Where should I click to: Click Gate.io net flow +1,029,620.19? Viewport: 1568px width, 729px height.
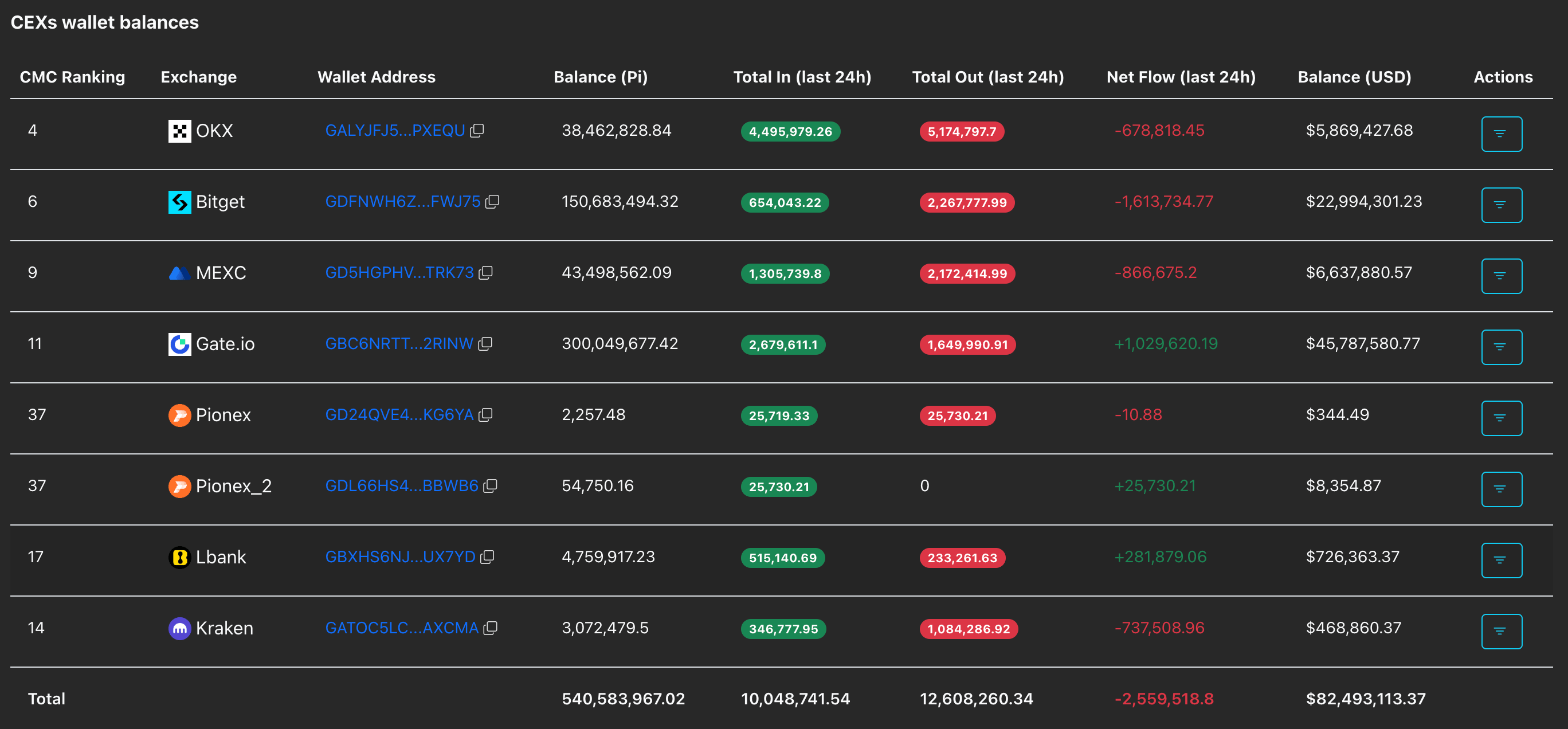pyautogui.click(x=1166, y=344)
